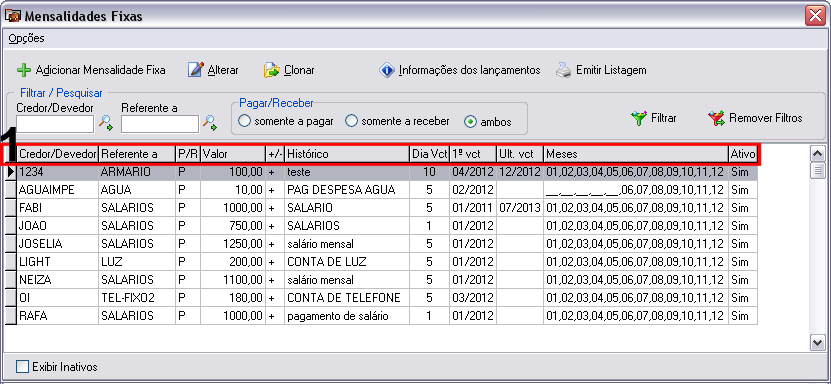Select the NEIZA creditor cell

58,280
